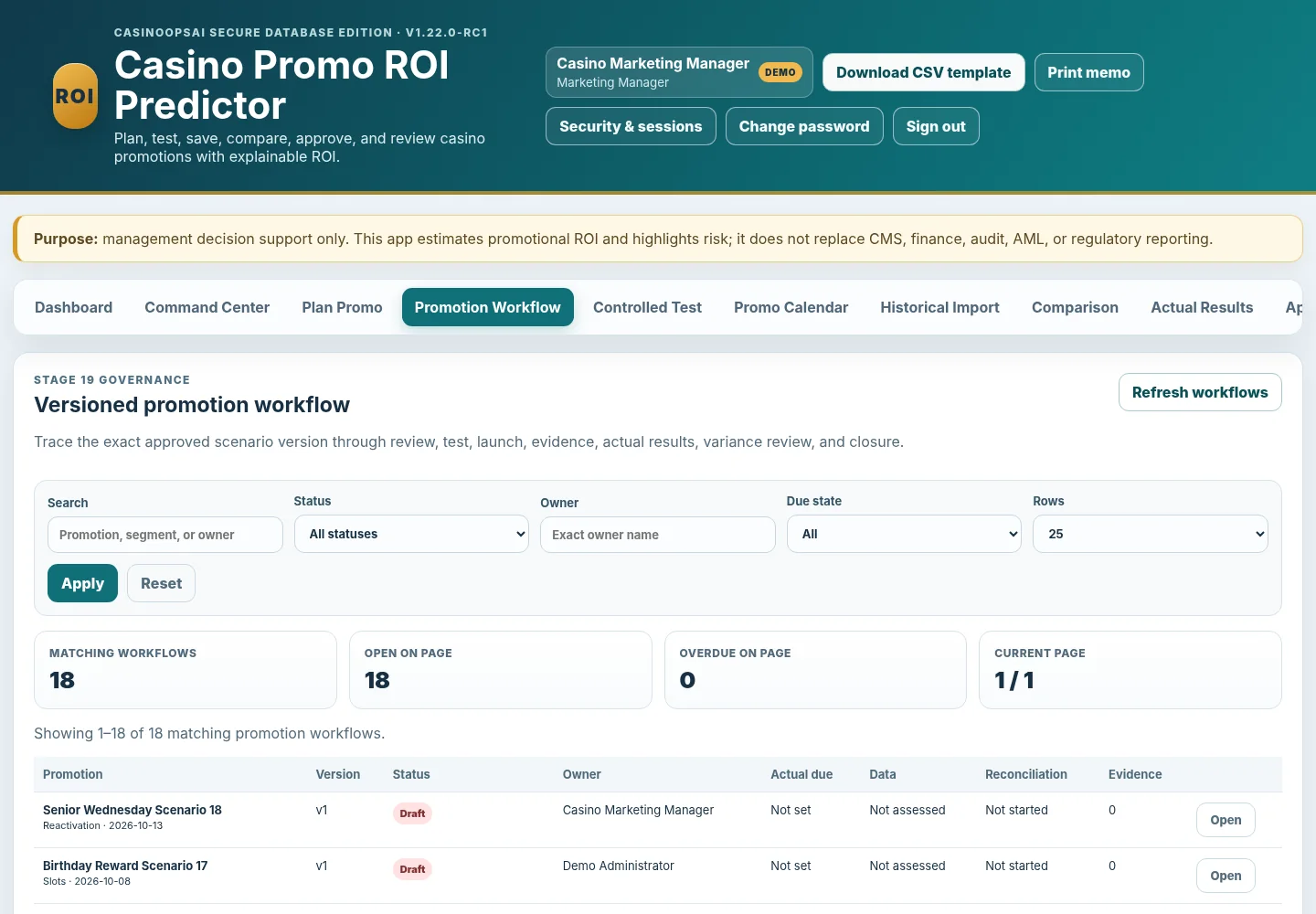Open the Senior Wednesday Scenario 18 workflow
Screen dimensions: 1316x914
click(1226, 820)
